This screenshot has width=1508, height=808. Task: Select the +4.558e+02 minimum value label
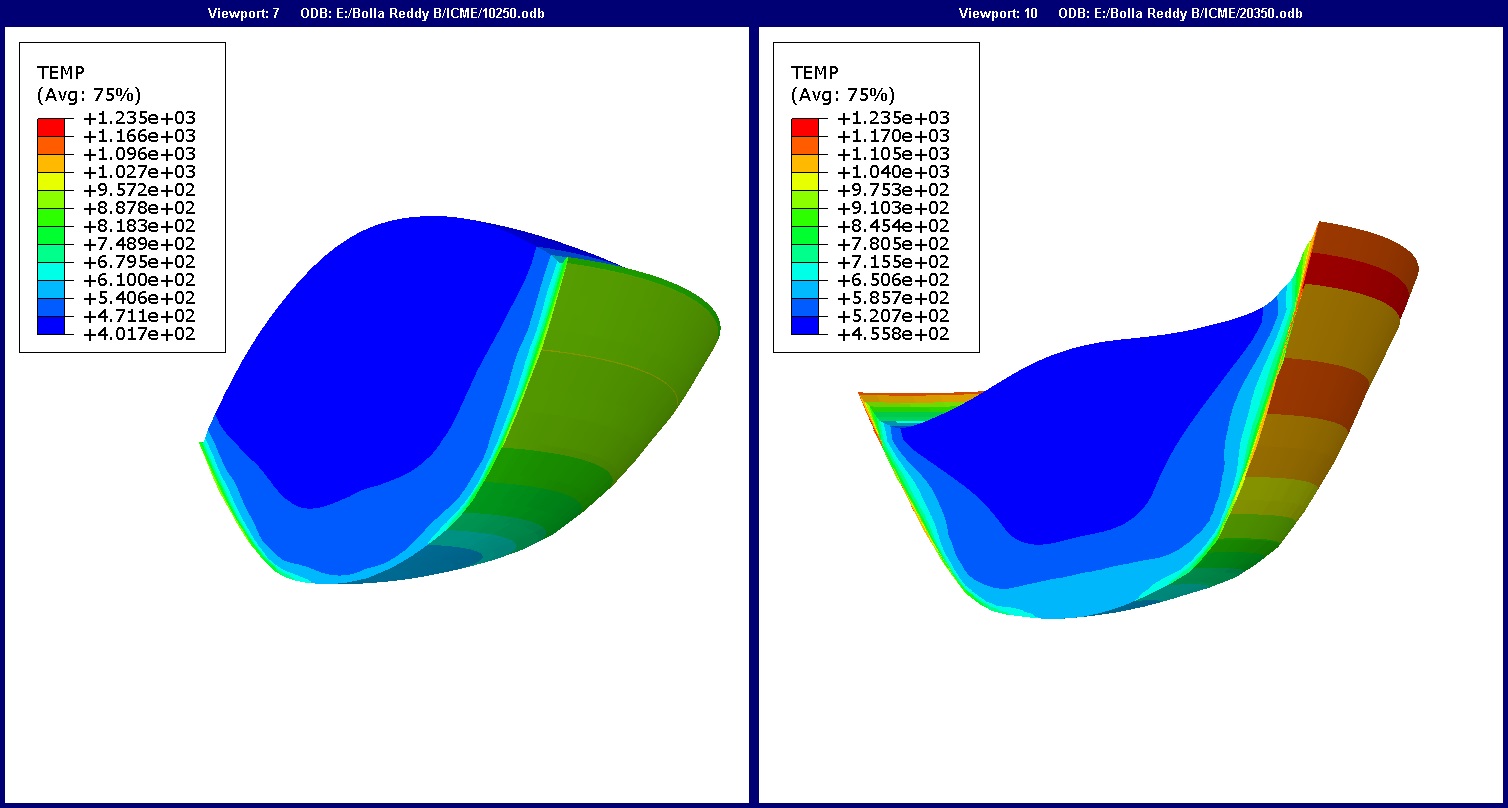tap(893, 334)
